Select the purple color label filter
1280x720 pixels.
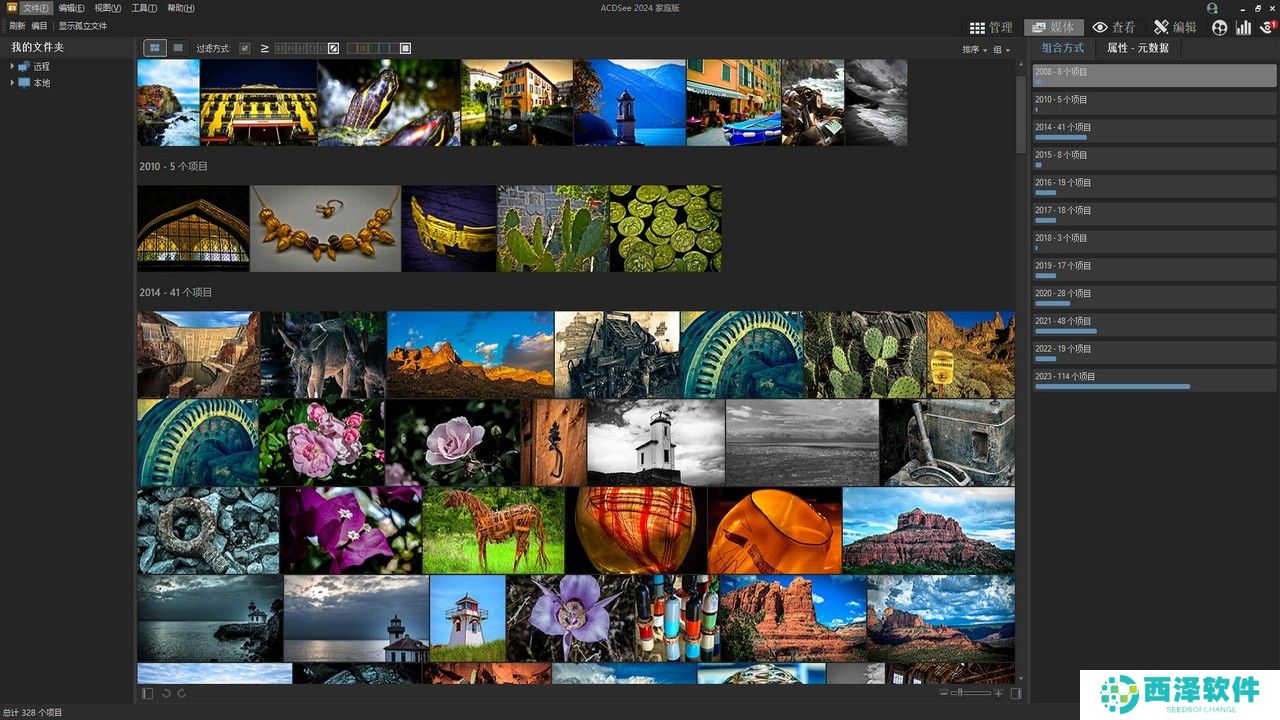[393, 48]
